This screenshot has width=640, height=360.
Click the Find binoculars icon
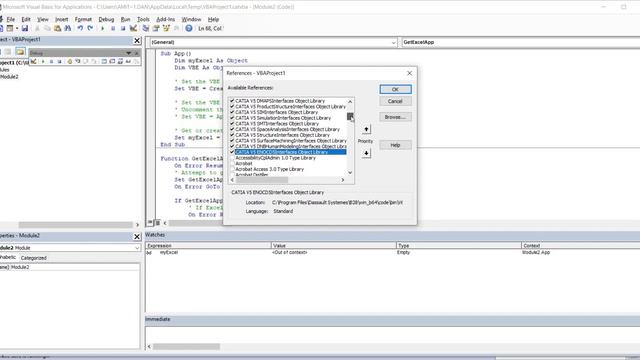[68, 29]
